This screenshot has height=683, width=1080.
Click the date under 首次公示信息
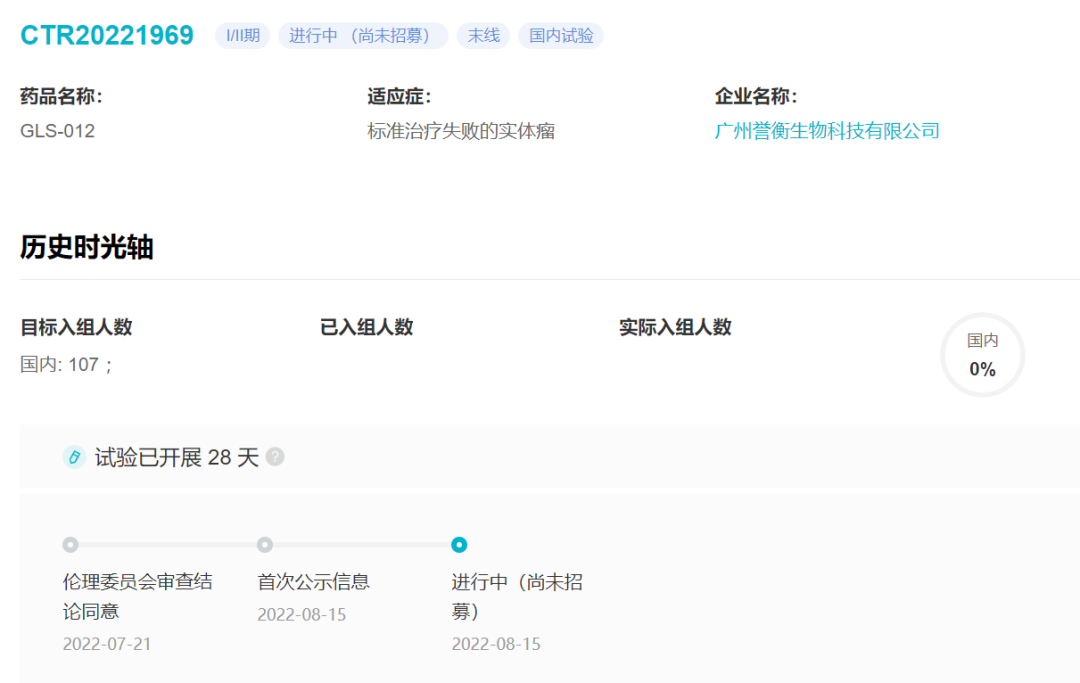tap(302, 614)
